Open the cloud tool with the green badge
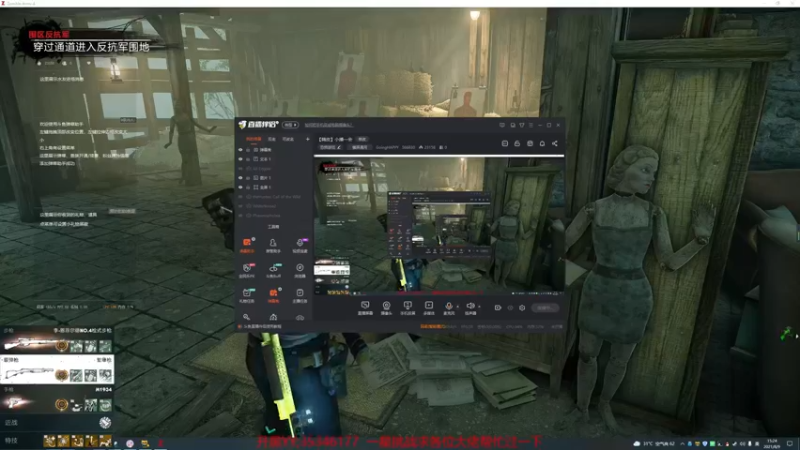 tap(273, 270)
